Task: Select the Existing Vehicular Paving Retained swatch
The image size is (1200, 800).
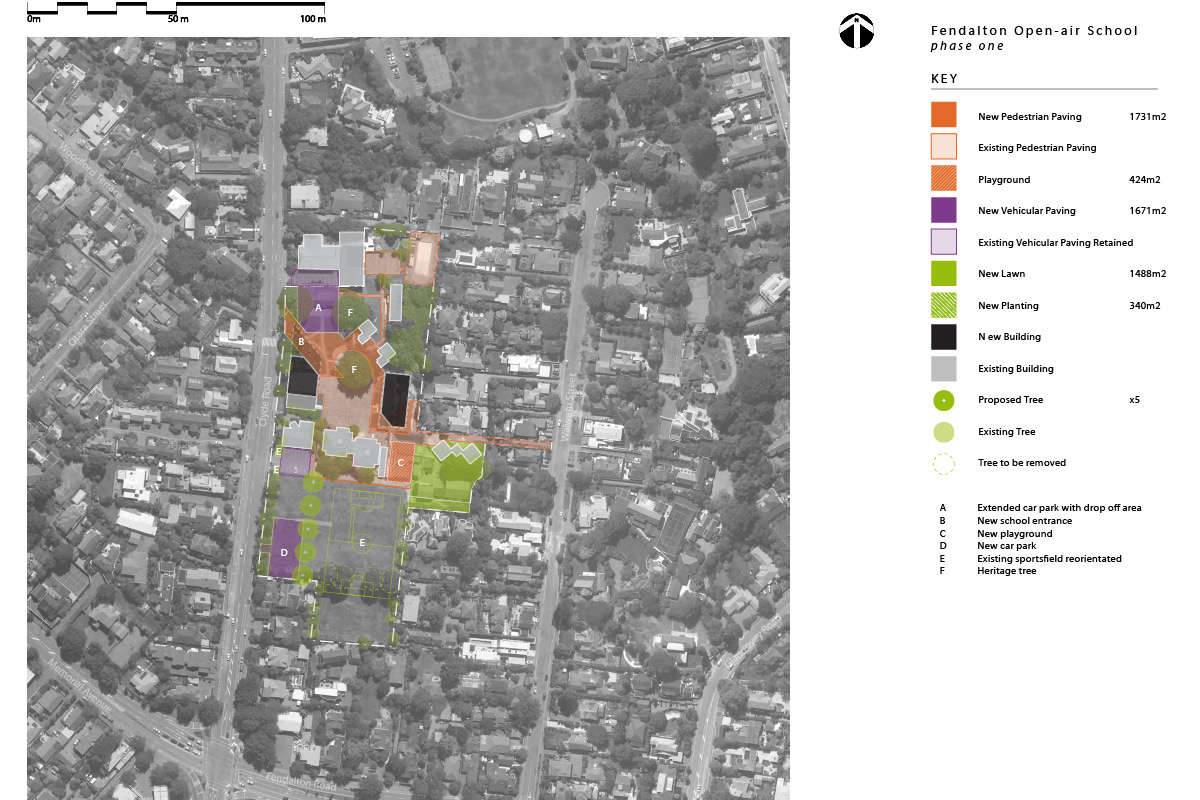Action: 943,242
